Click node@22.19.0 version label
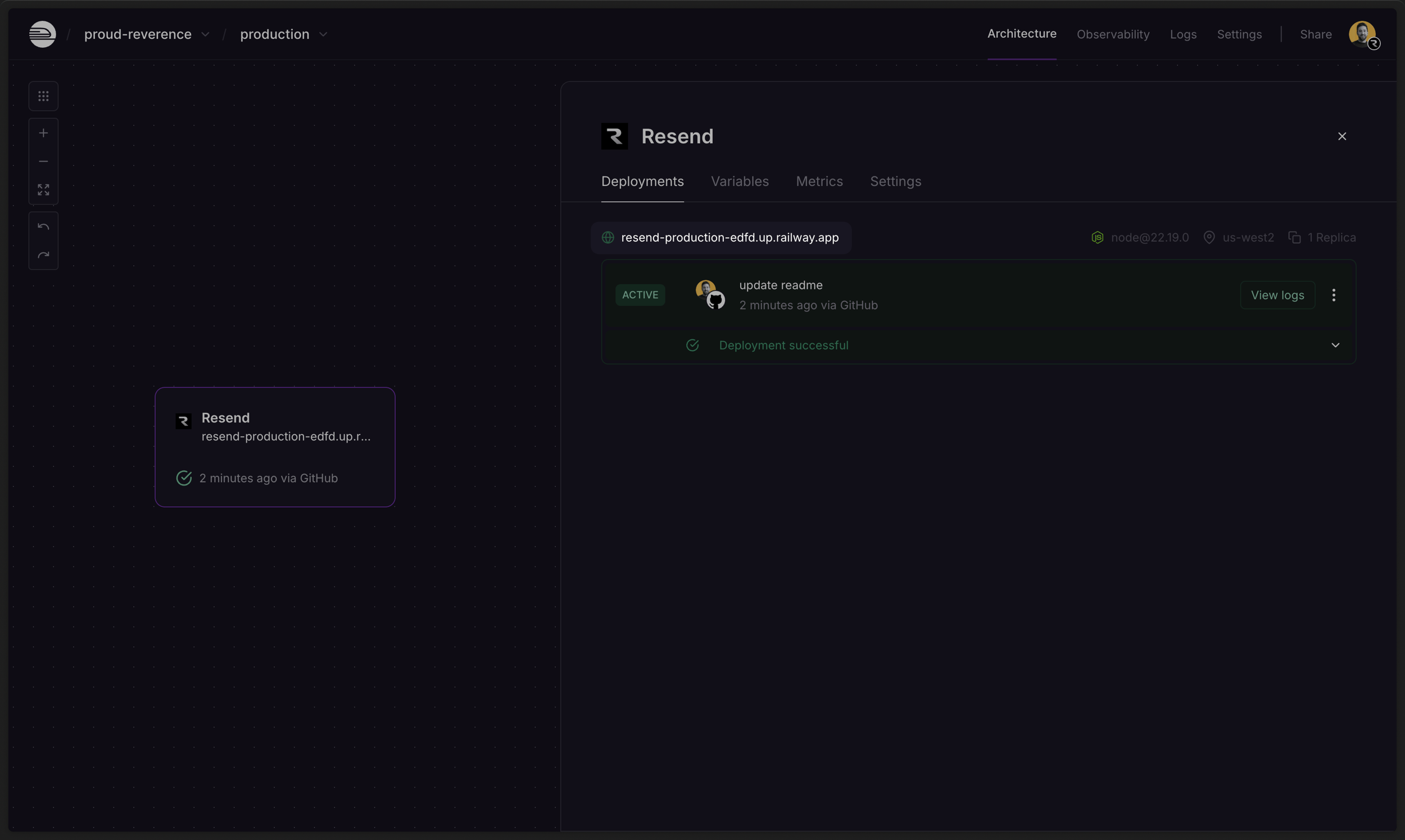 pyautogui.click(x=1149, y=238)
